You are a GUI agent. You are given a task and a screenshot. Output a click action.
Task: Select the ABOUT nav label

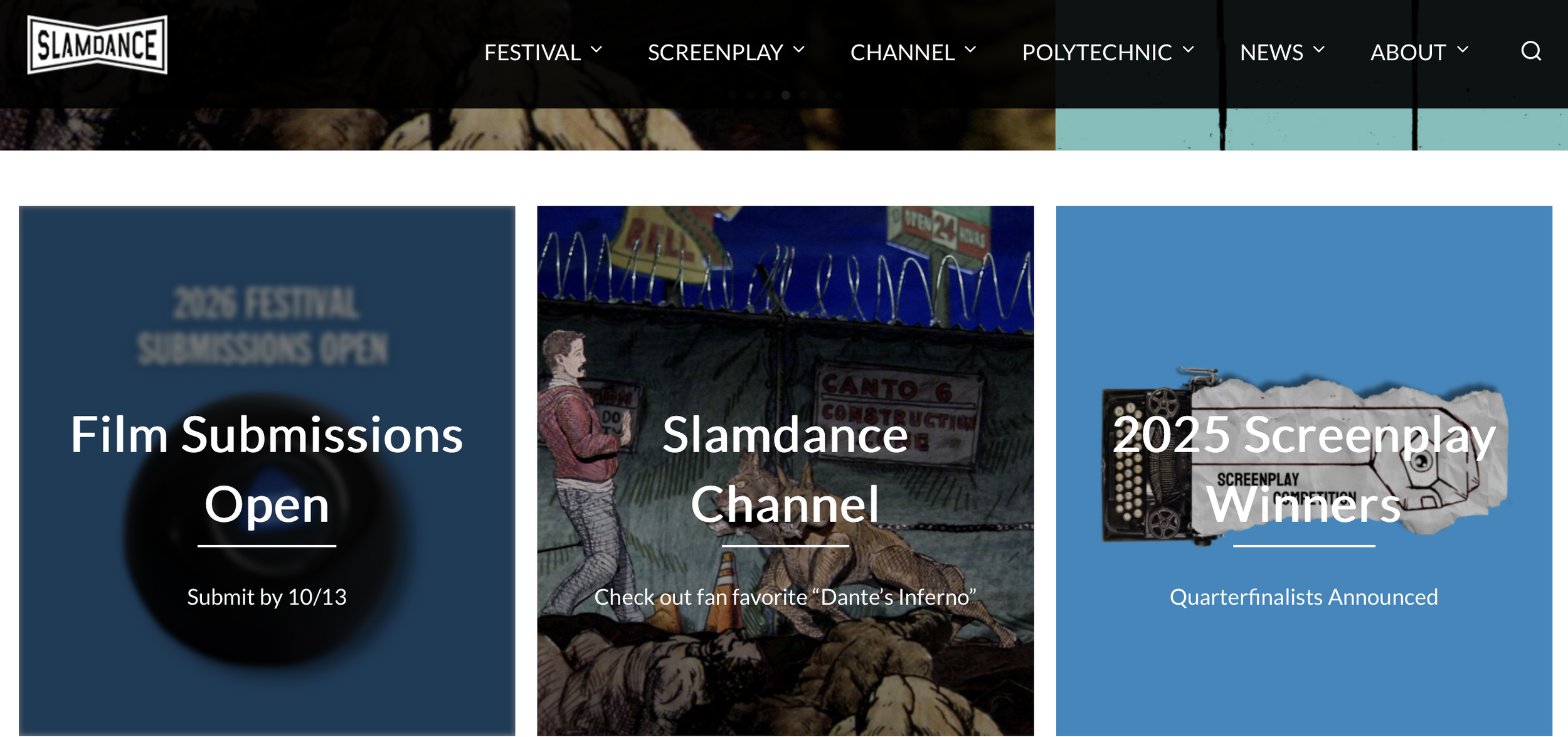tap(1408, 52)
